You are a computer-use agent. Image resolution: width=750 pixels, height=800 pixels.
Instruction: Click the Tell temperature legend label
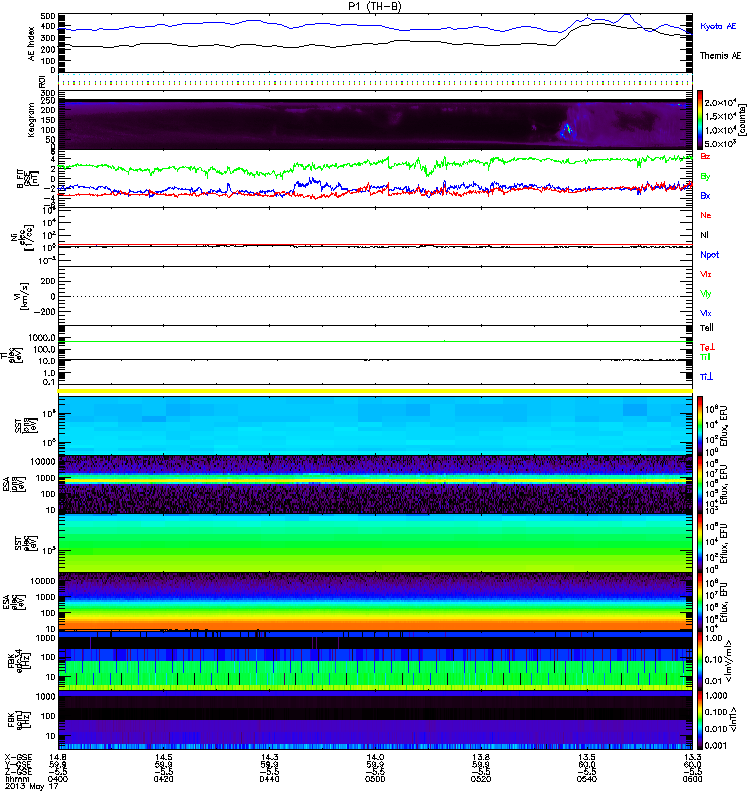(707, 327)
